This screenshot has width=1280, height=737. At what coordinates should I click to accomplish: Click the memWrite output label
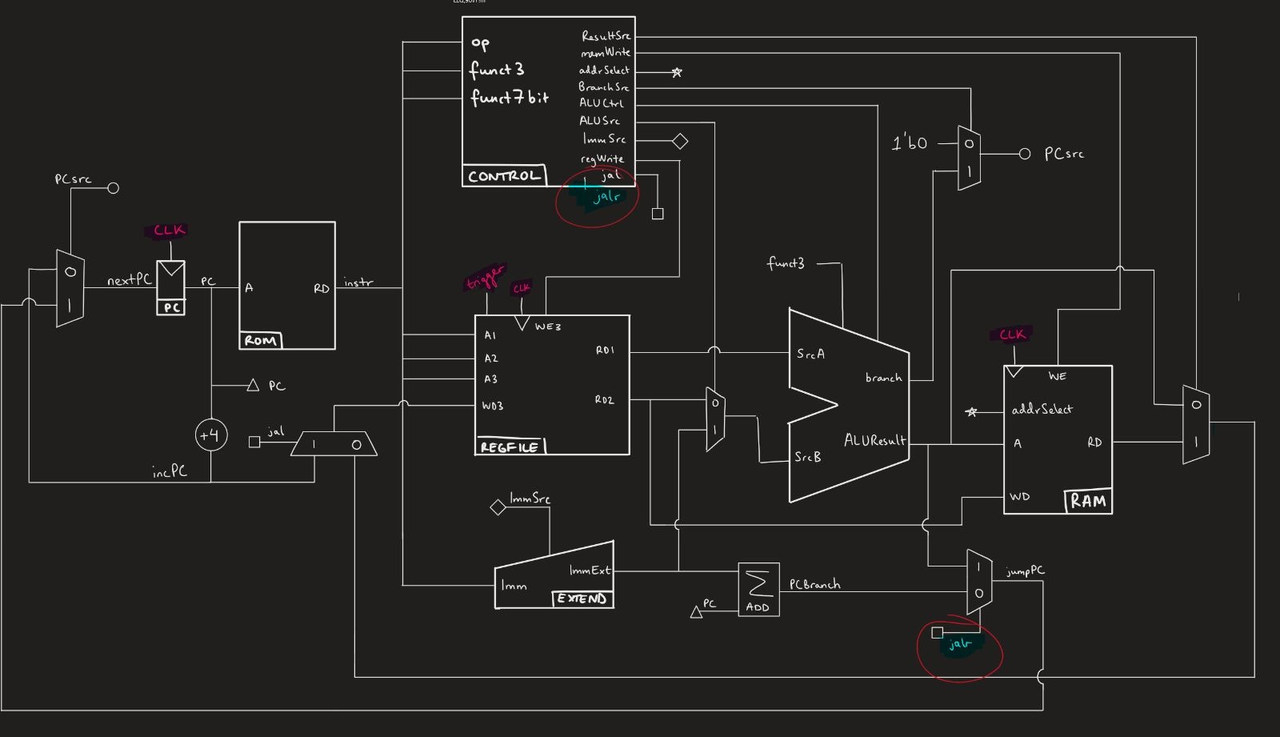[x=606, y=52]
